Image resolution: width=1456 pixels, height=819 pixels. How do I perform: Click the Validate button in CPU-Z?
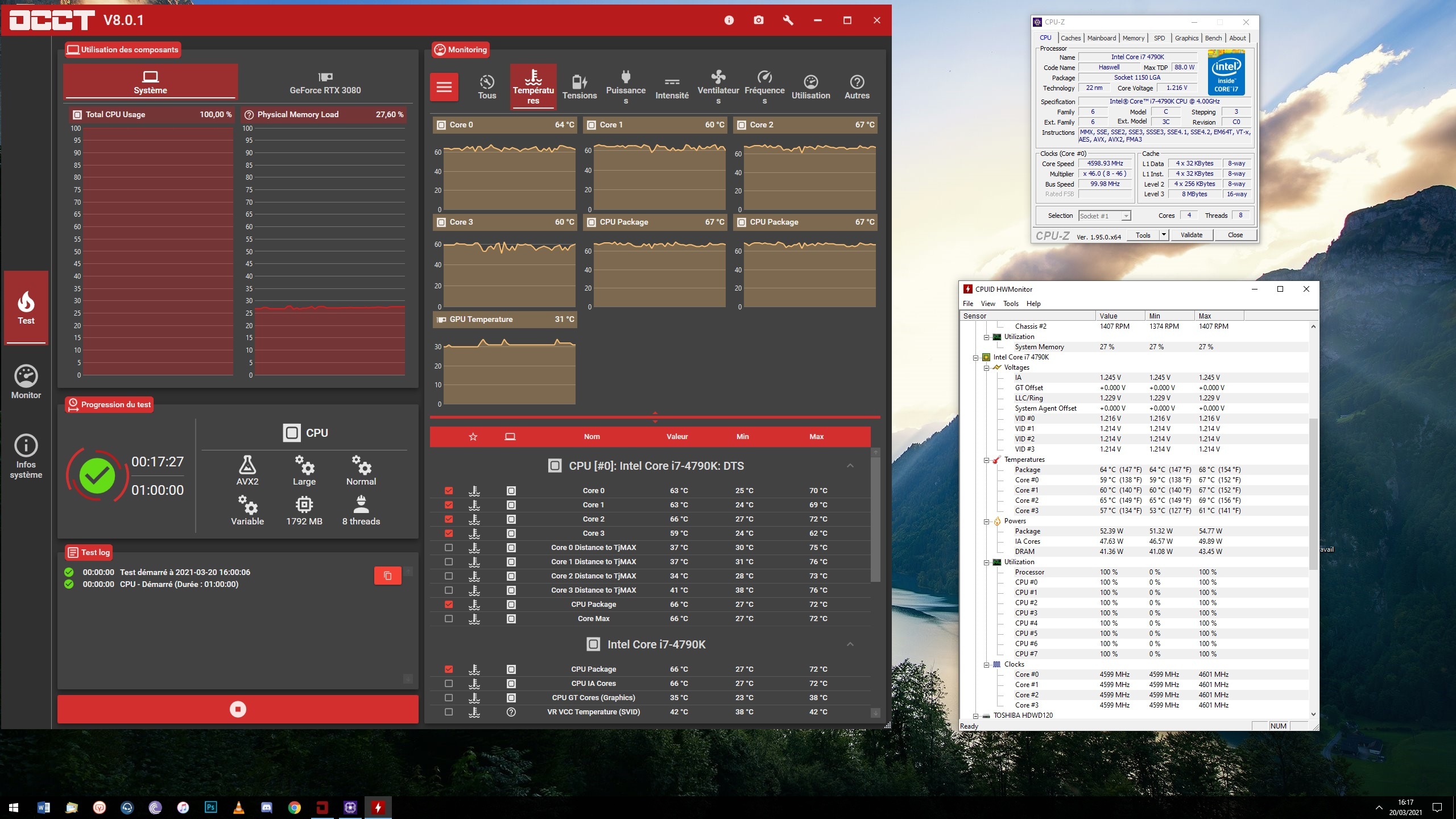coord(1191,235)
